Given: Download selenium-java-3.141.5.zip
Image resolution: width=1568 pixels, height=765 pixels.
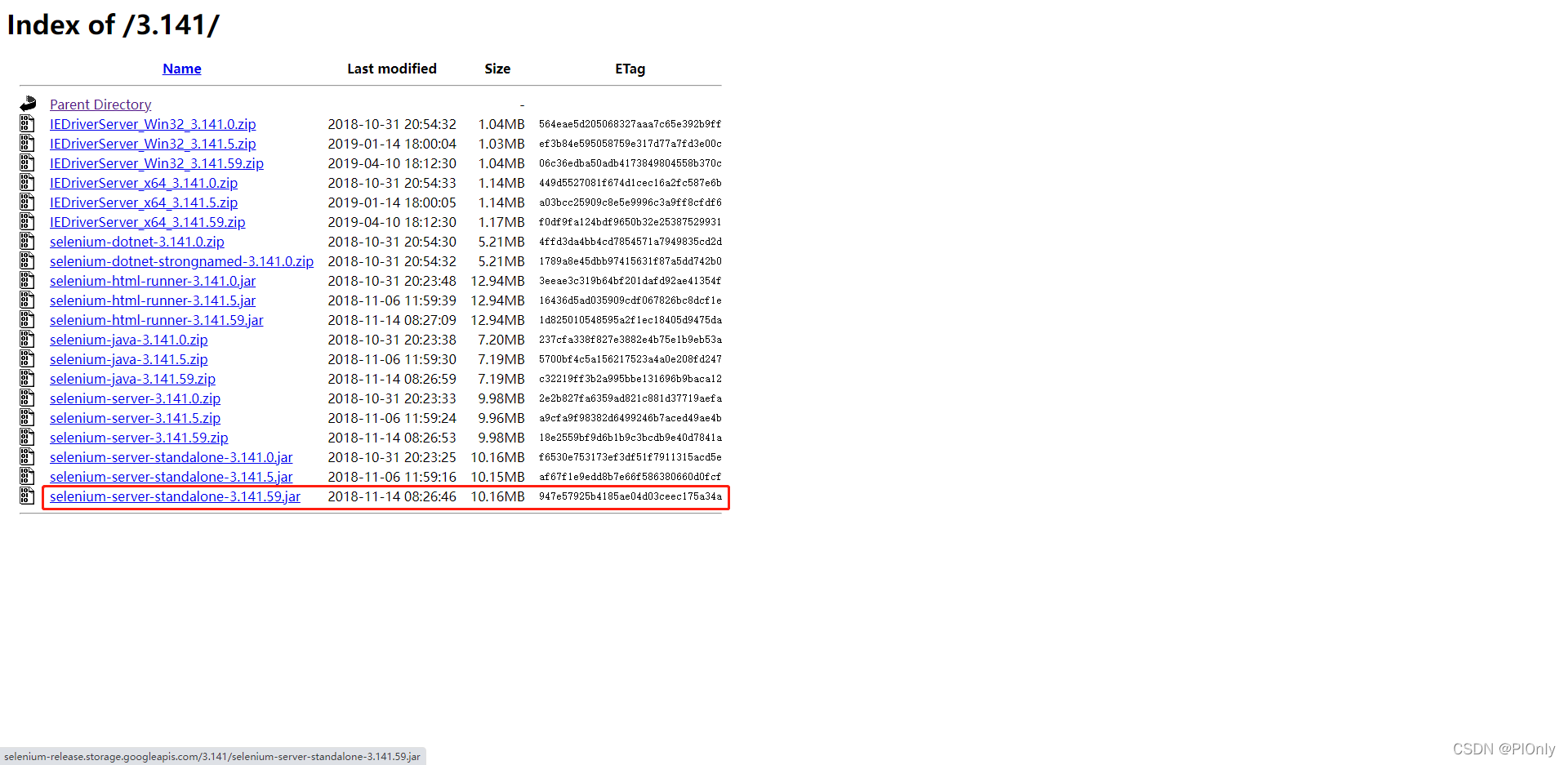Looking at the screenshot, I should pos(129,359).
